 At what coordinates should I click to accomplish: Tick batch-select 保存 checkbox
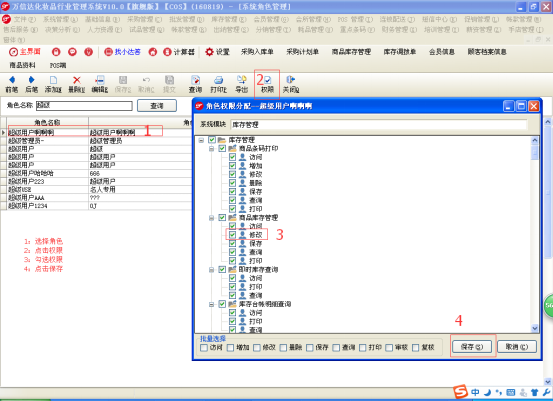pyautogui.click(x=310, y=348)
